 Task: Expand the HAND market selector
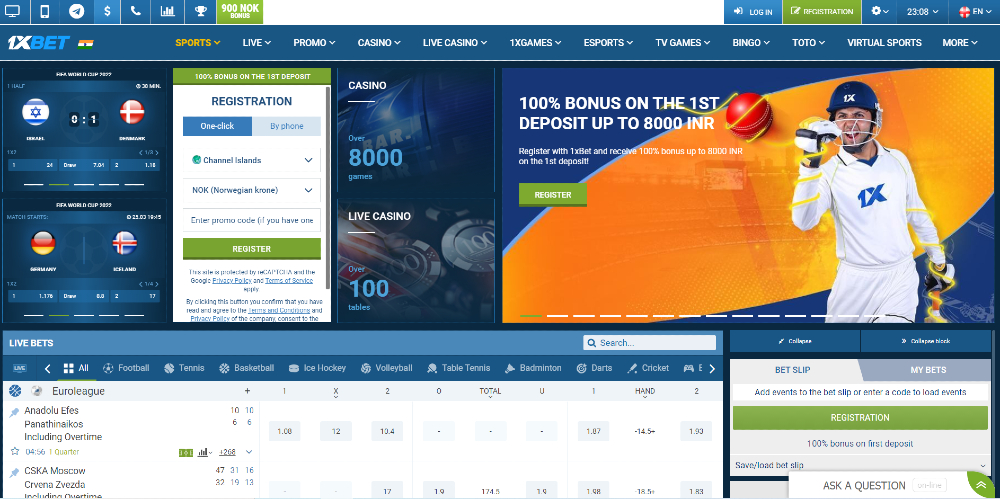[645, 392]
